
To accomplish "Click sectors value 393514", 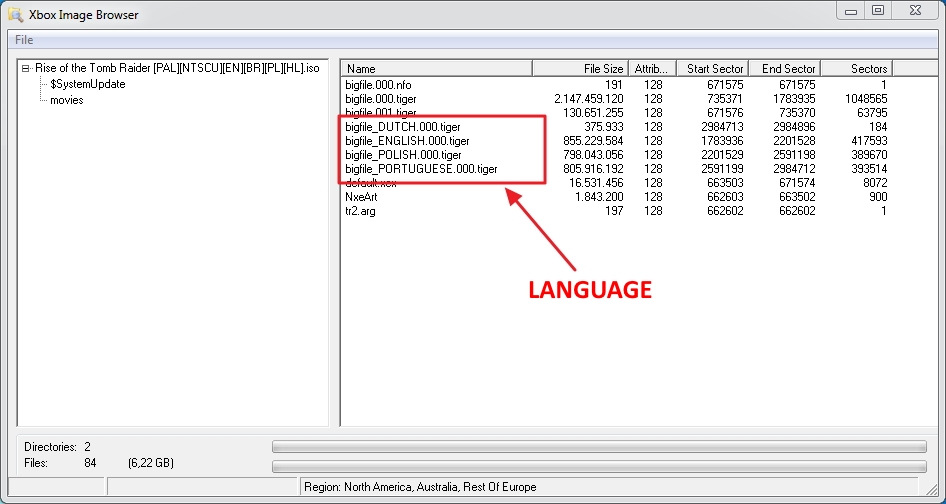I will [x=868, y=169].
